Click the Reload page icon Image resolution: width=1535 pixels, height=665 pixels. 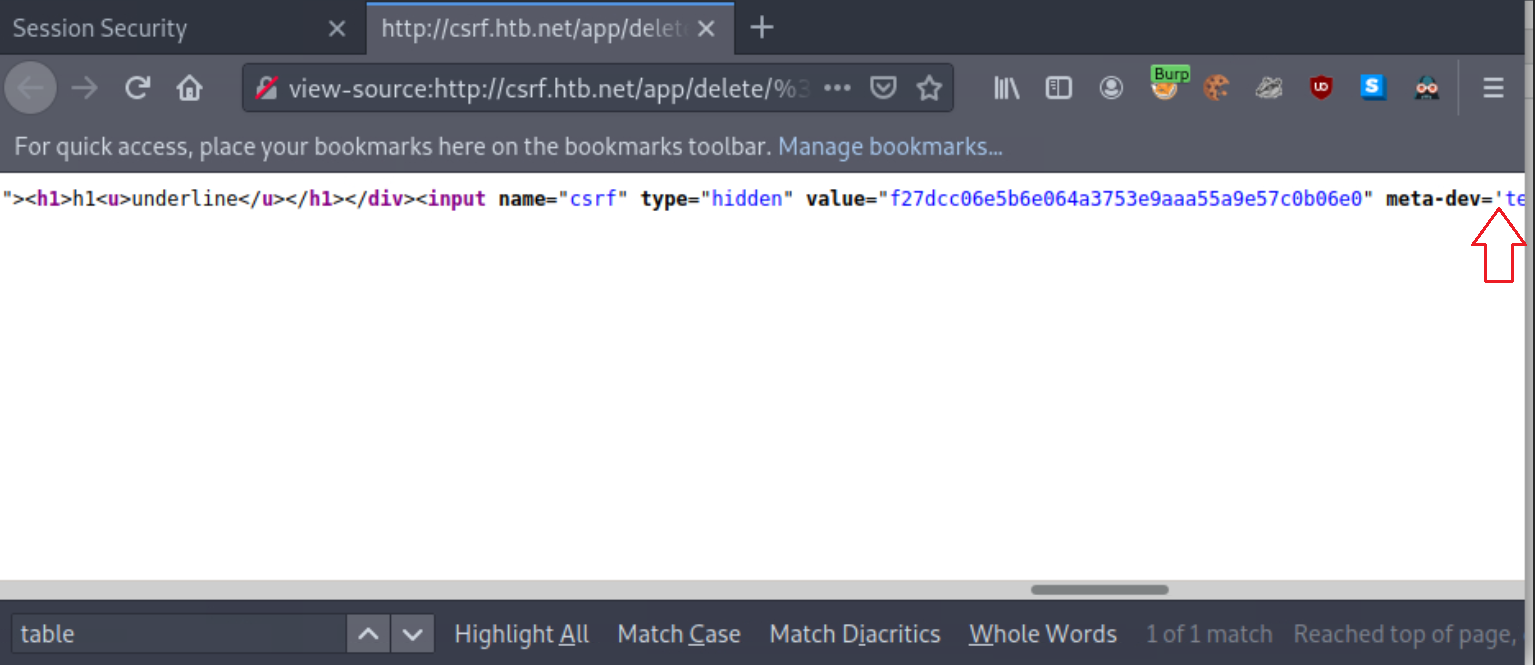pos(137,89)
